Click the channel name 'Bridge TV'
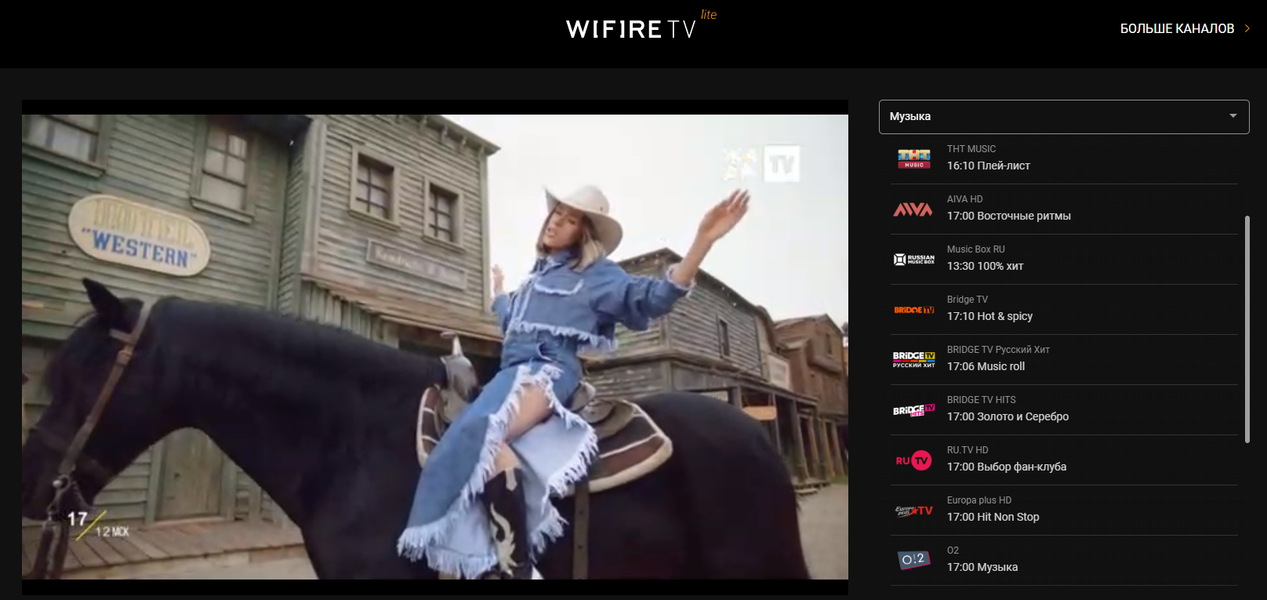1267x600 pixels. click(x=967, y=299)
